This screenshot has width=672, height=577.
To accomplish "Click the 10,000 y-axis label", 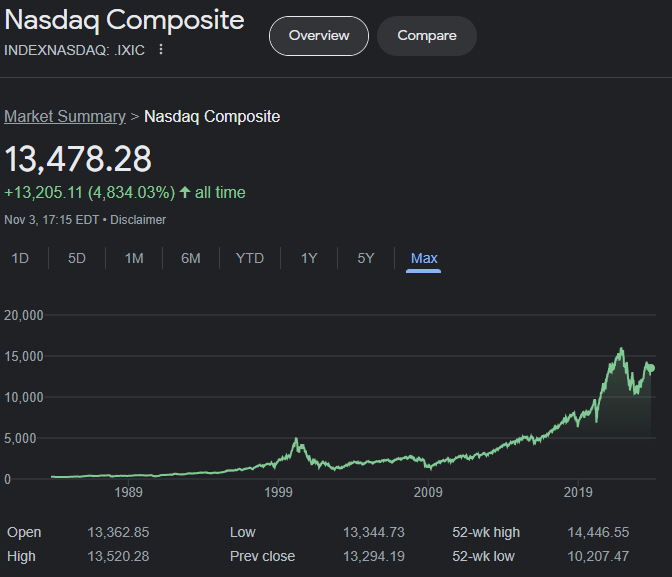I will pyautogui.click(x=24, y=397).
